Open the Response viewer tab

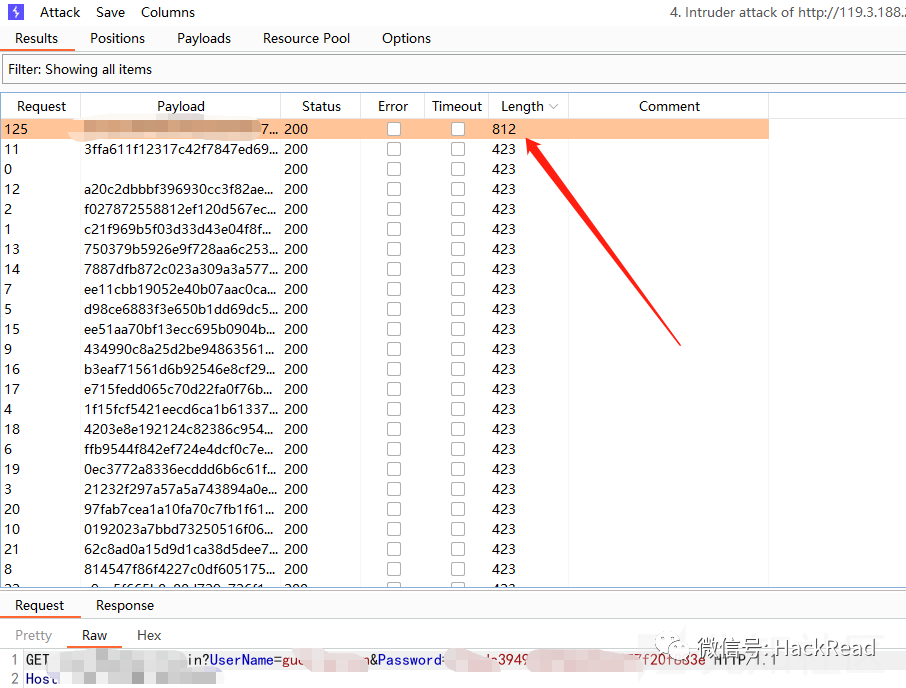pos(125,605)
